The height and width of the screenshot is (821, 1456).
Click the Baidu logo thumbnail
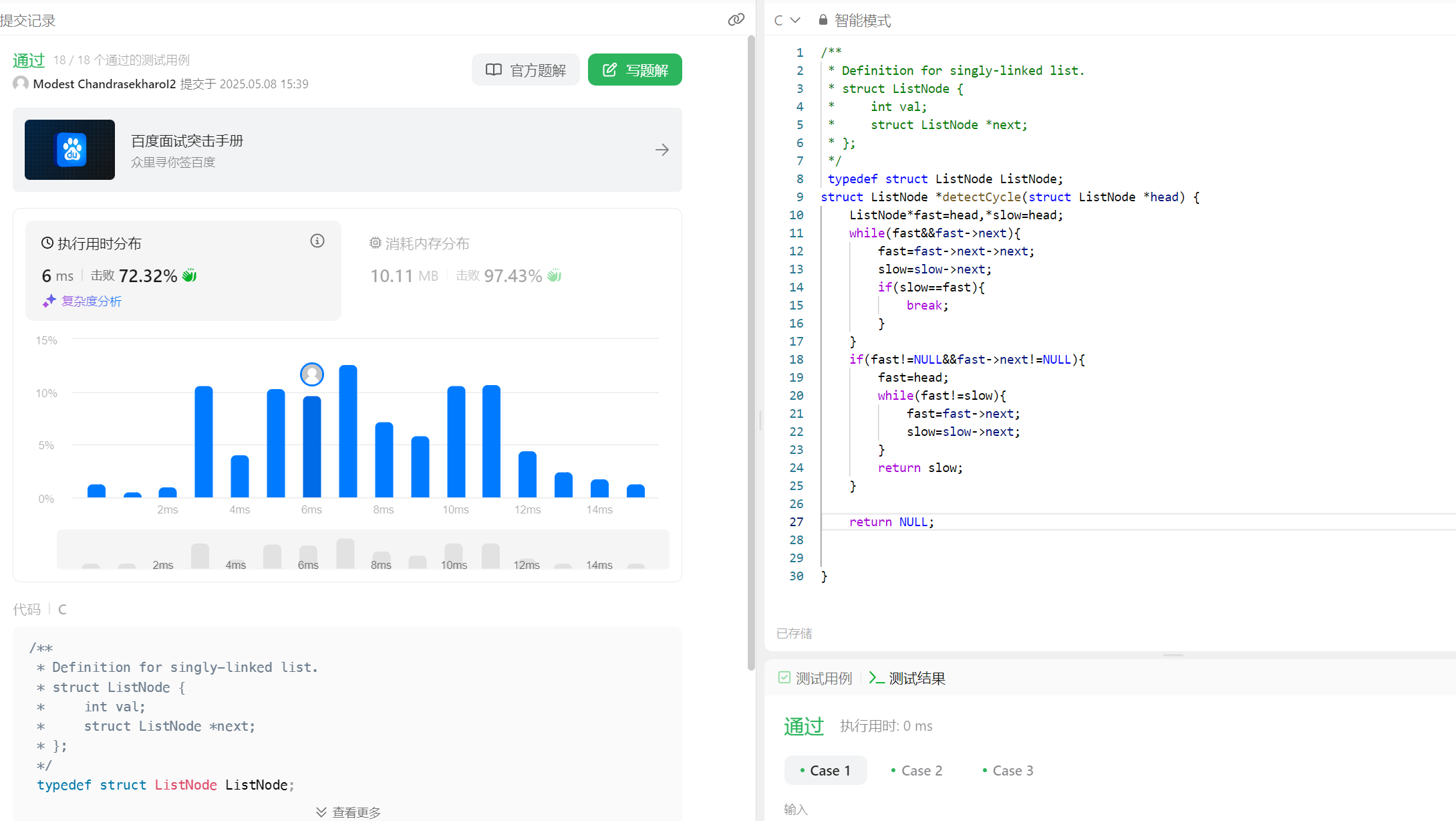70,150
